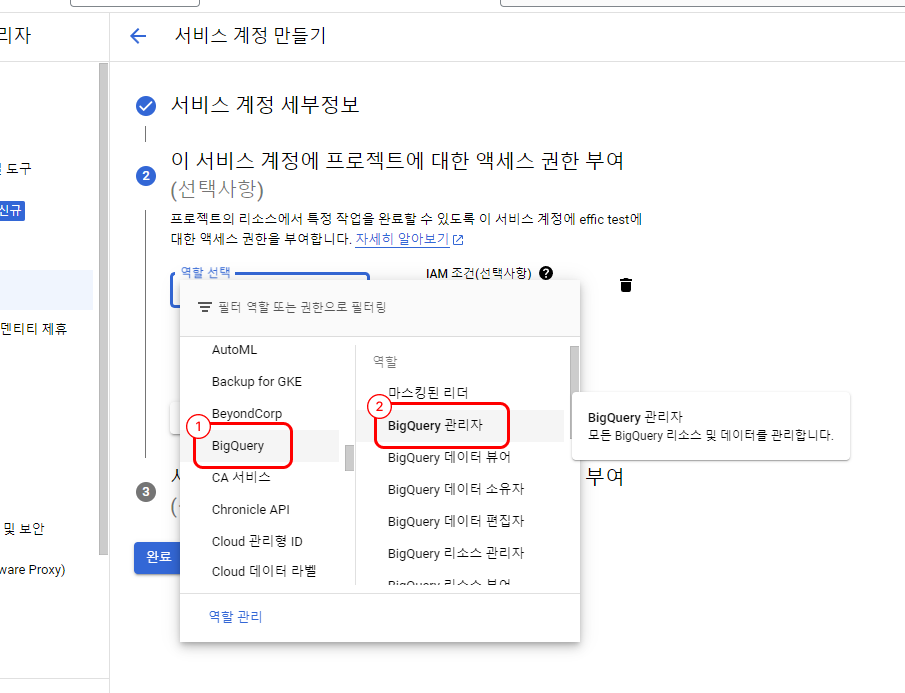Click the step 2 number badge
This screenshot has height=693, width=905.
point(146,176)
